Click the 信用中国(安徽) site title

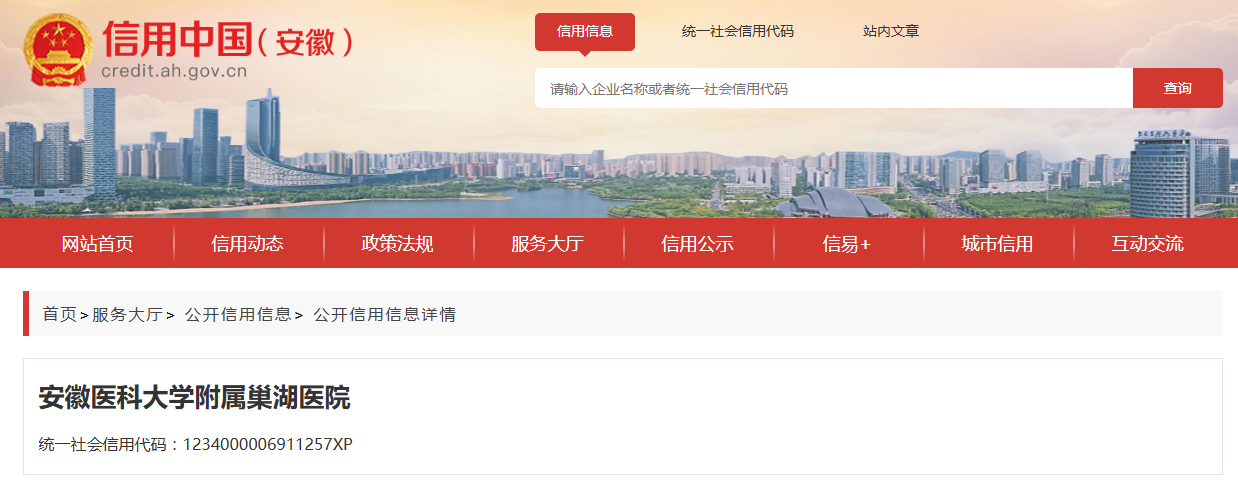coord(228,39)
